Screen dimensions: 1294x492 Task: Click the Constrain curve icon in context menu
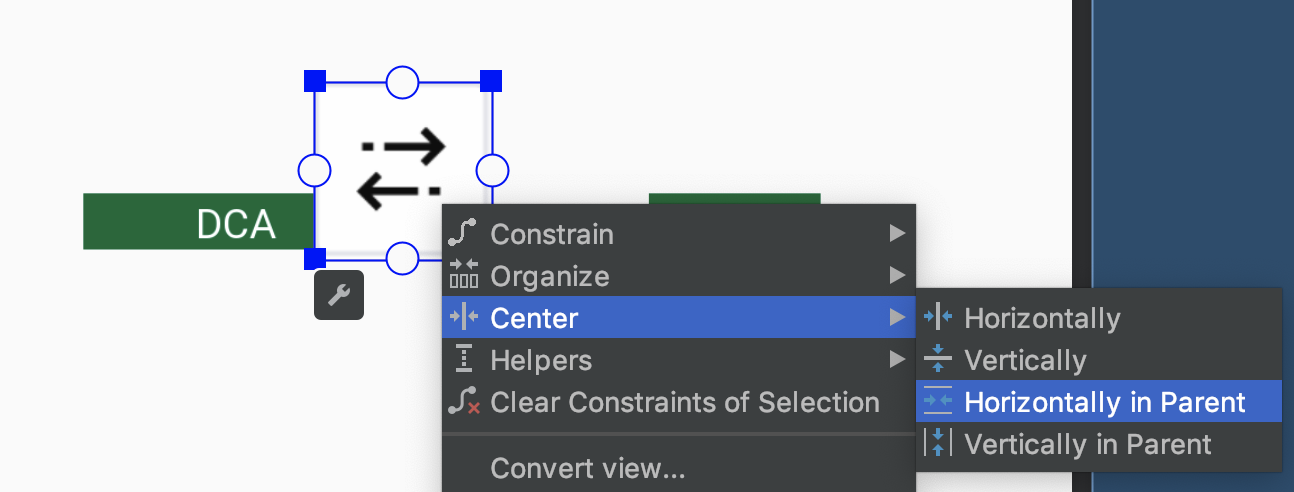[463, 234]
